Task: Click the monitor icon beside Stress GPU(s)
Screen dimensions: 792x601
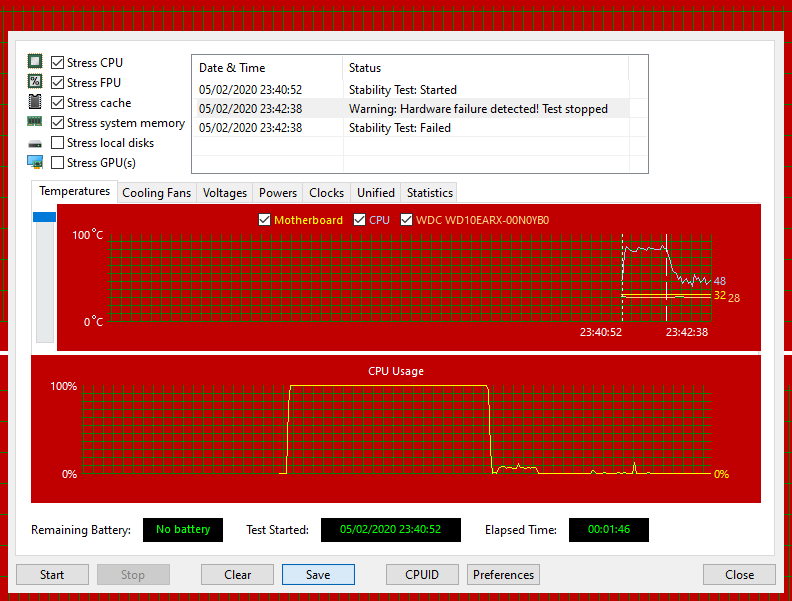Action: [x=35, y=162]
